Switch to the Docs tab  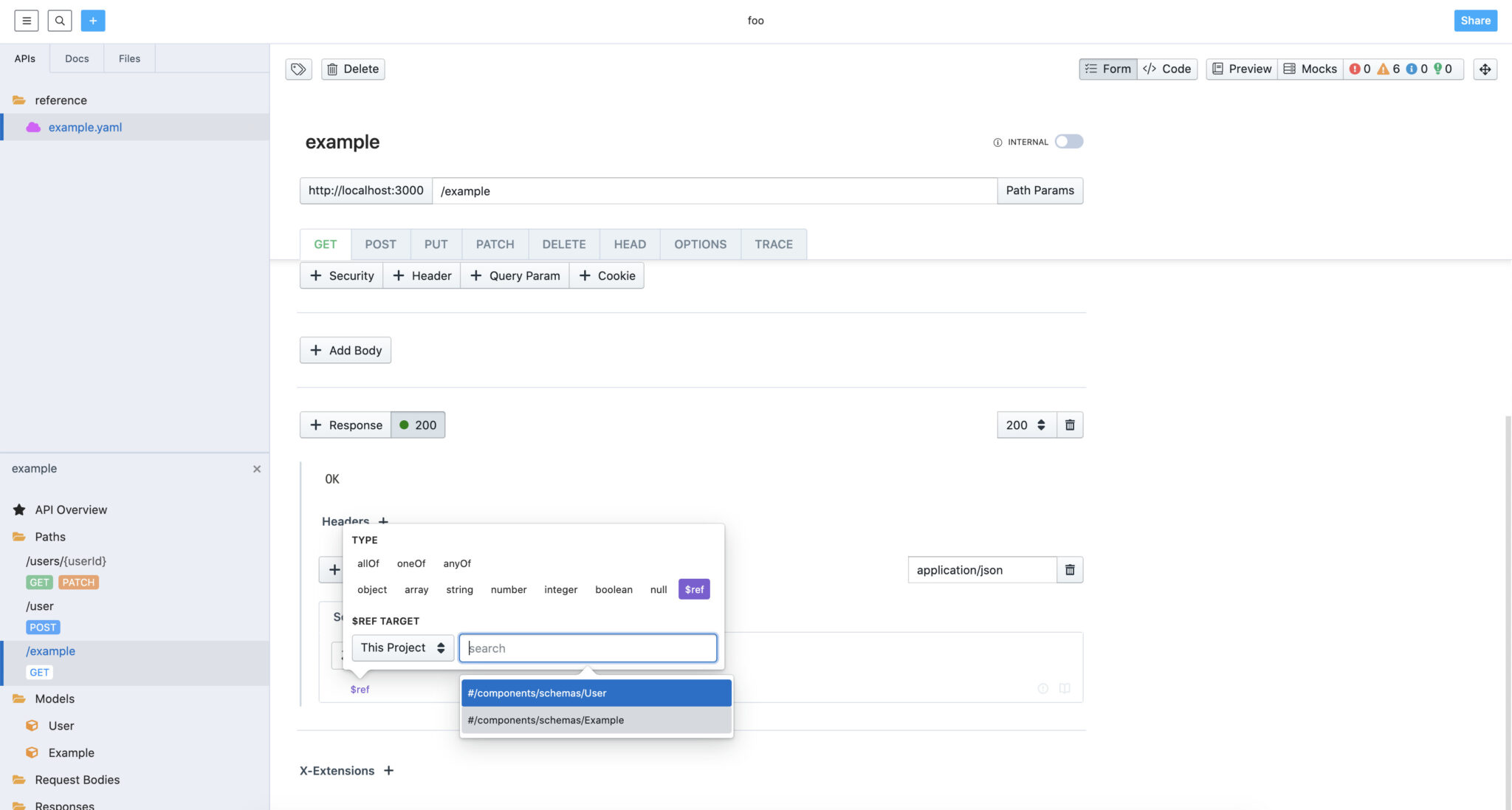tap(76, 58)
